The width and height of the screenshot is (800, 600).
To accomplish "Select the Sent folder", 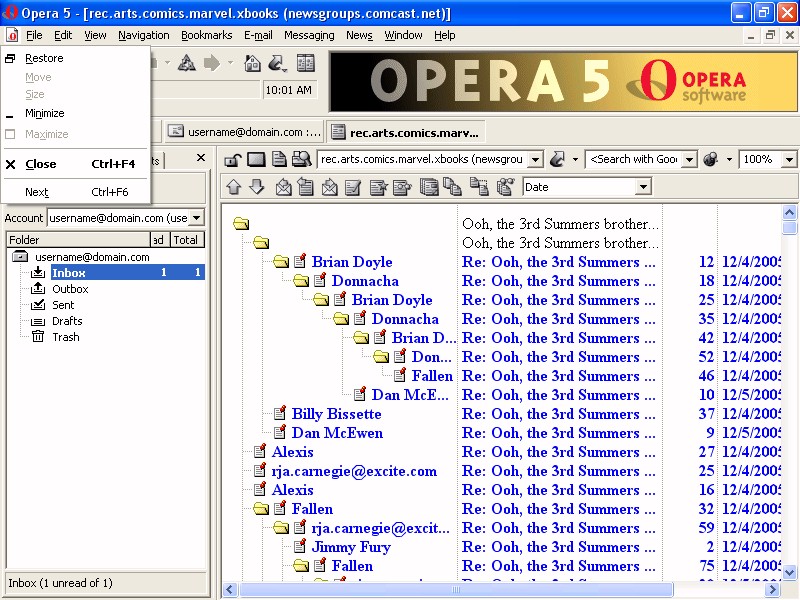I will tap(63, 305).
